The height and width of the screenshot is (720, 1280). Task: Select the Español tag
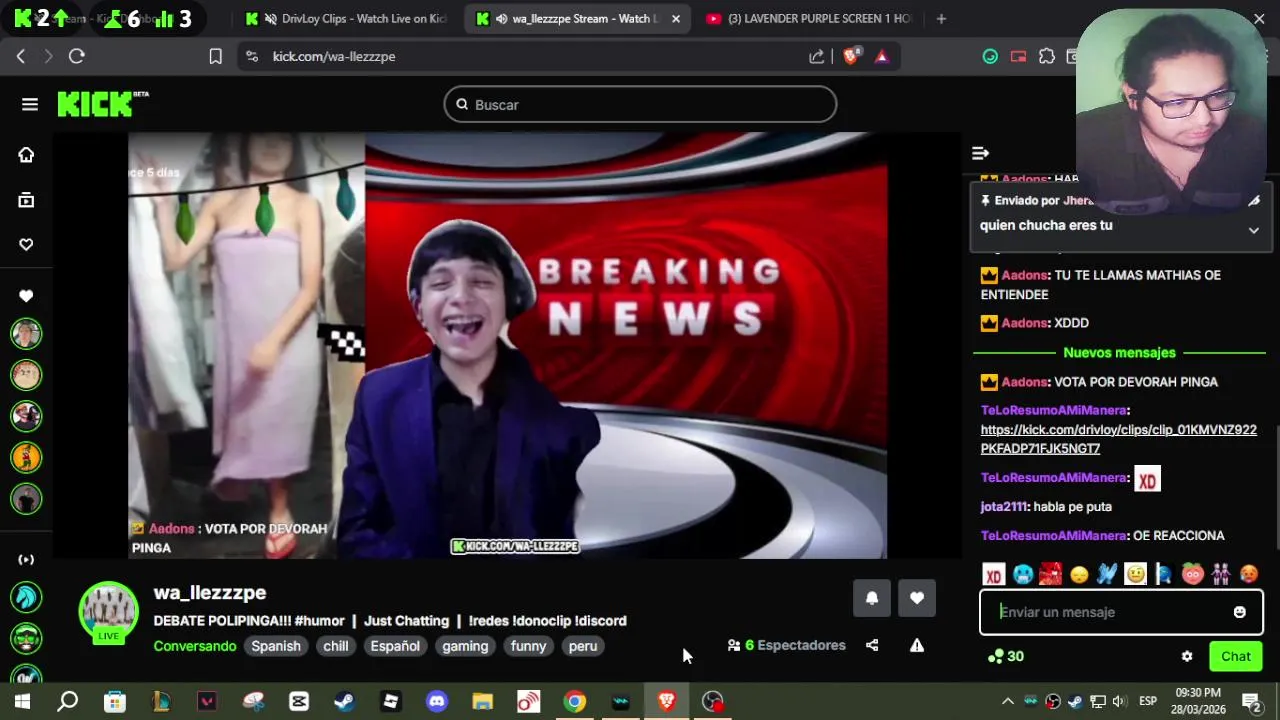click(395, 646)
